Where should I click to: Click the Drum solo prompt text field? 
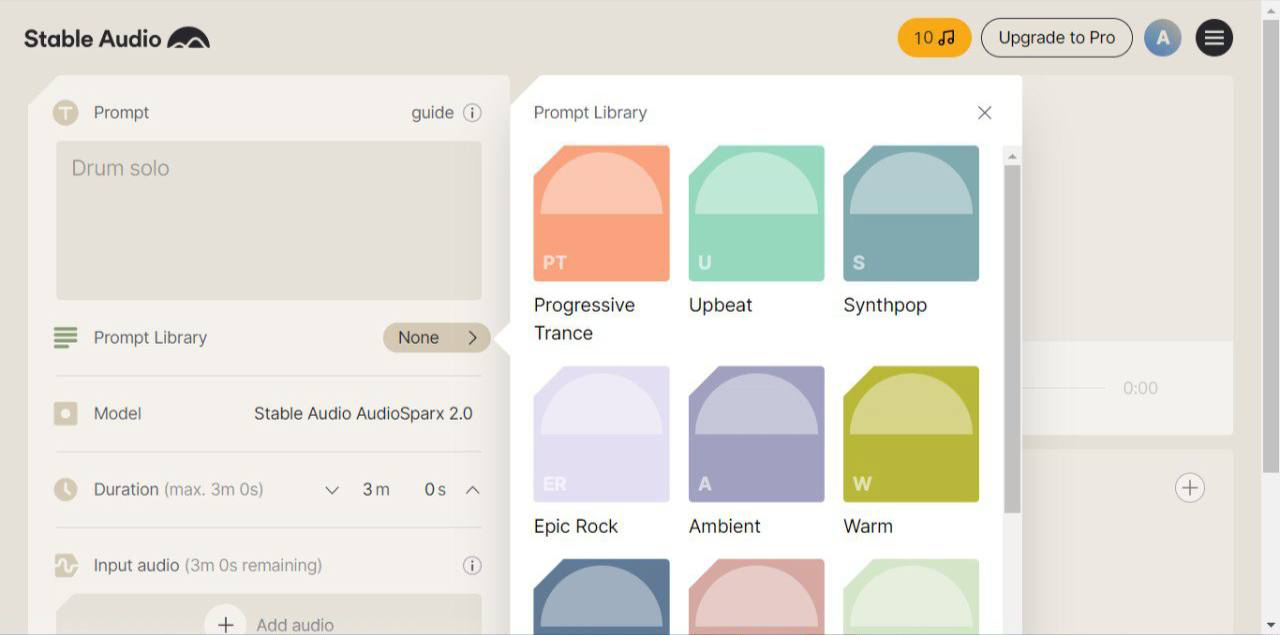point(268,220)
